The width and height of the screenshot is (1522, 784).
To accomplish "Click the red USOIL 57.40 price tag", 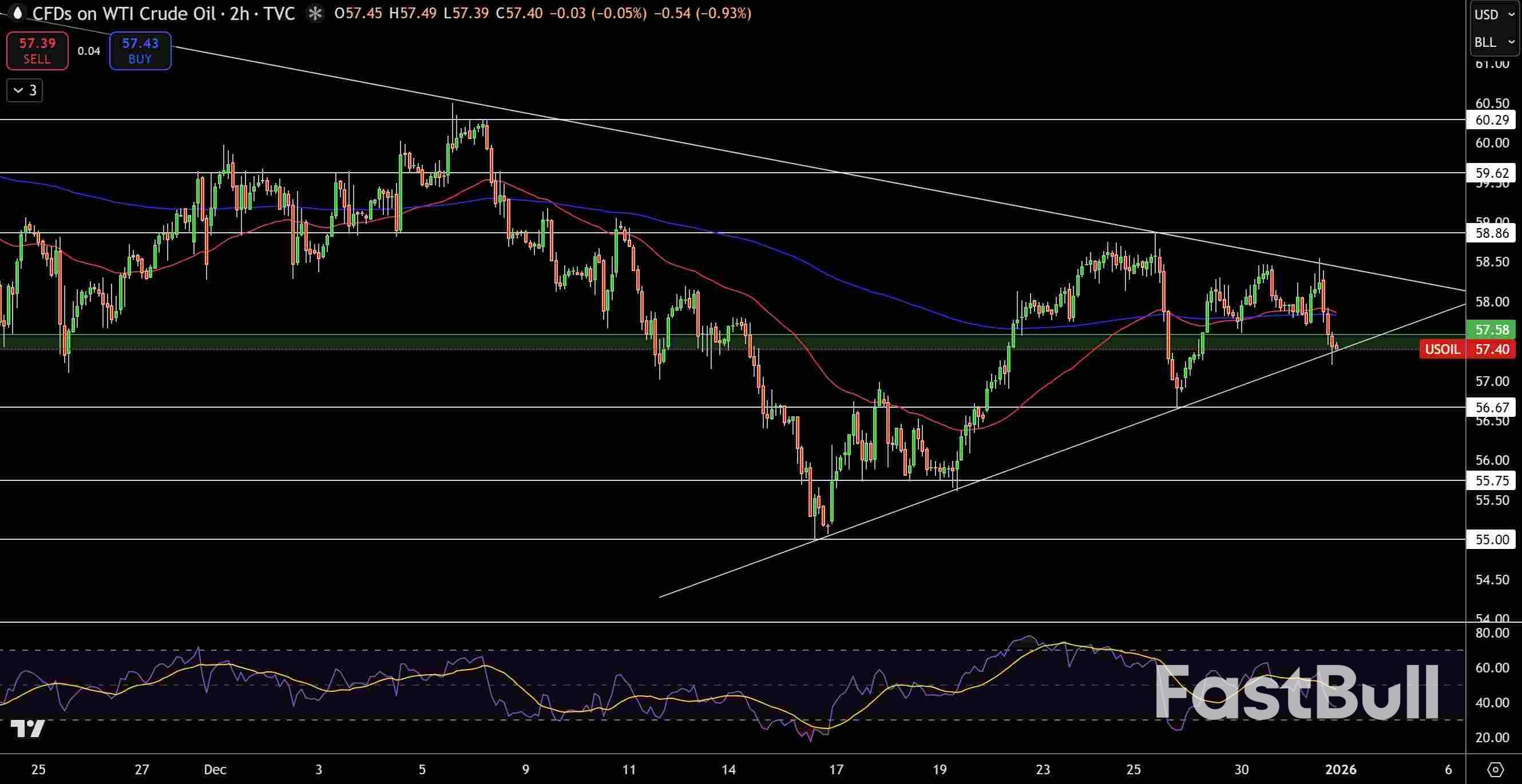I will tap(1467, 349).
